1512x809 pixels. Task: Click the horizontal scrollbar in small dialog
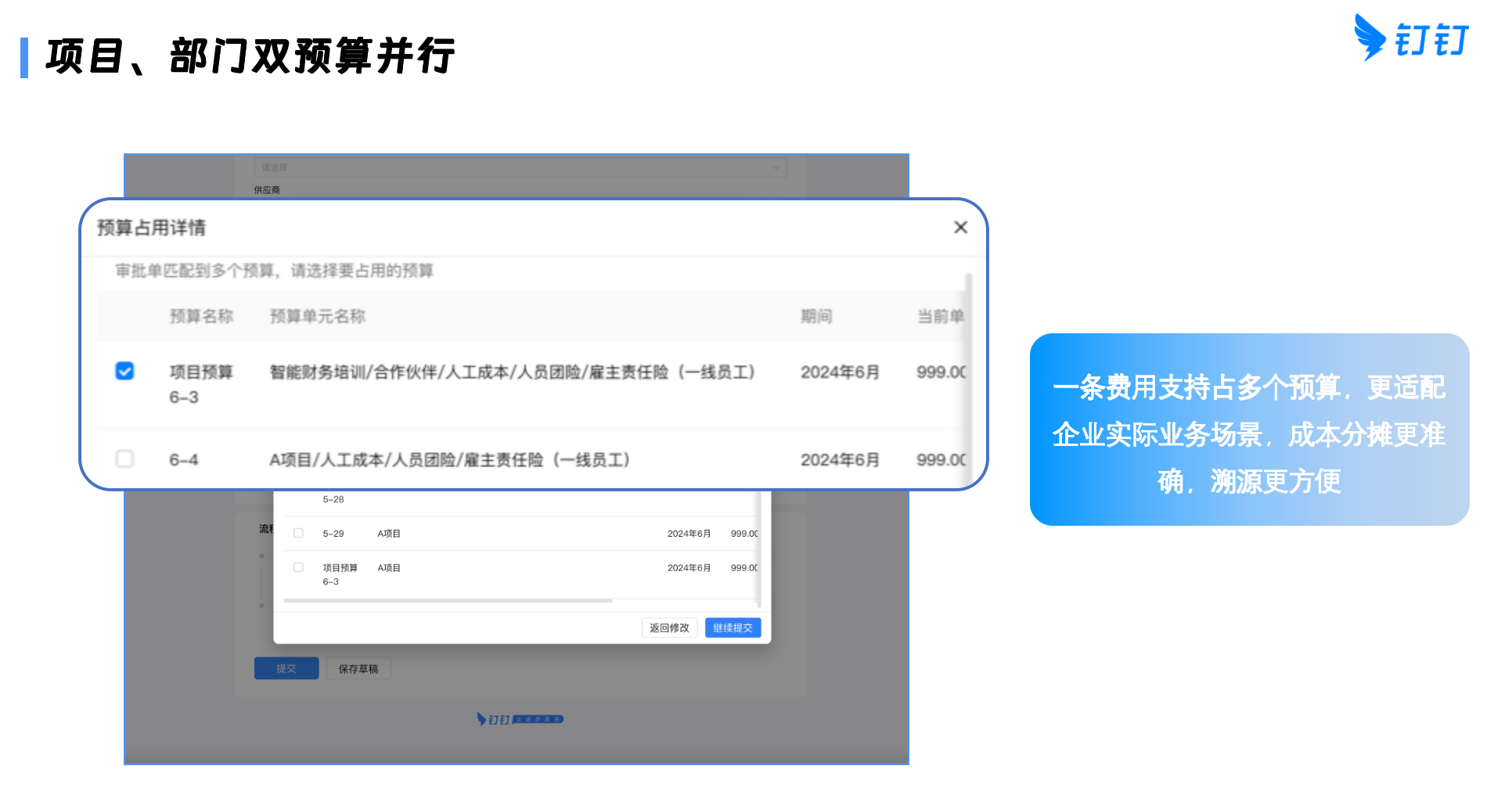448,601
